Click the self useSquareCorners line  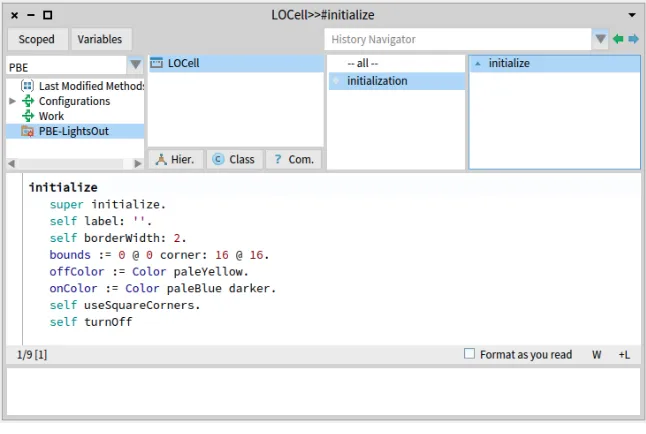click(x=125, y=305)
